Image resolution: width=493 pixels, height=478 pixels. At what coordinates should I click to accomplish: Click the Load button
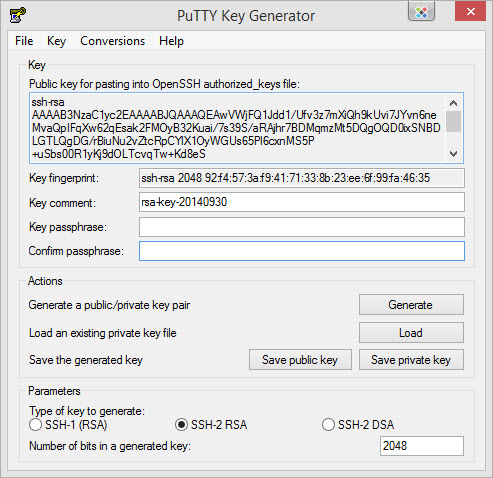tap(411, 333)
